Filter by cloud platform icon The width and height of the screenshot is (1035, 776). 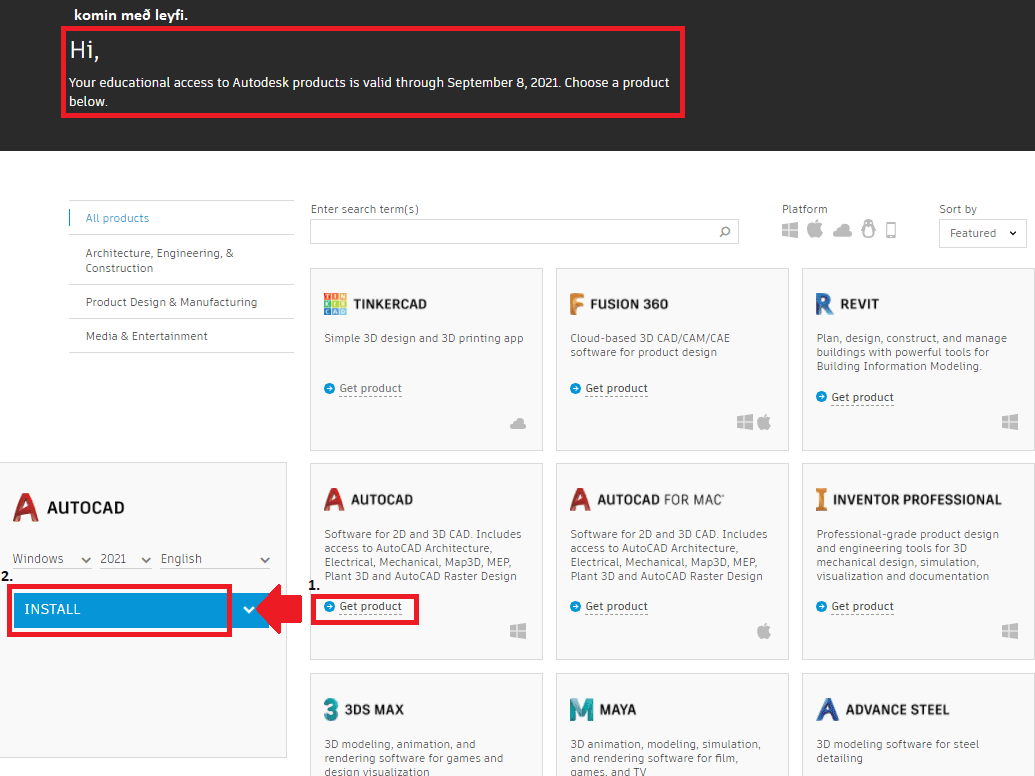[x=842, y=230]
